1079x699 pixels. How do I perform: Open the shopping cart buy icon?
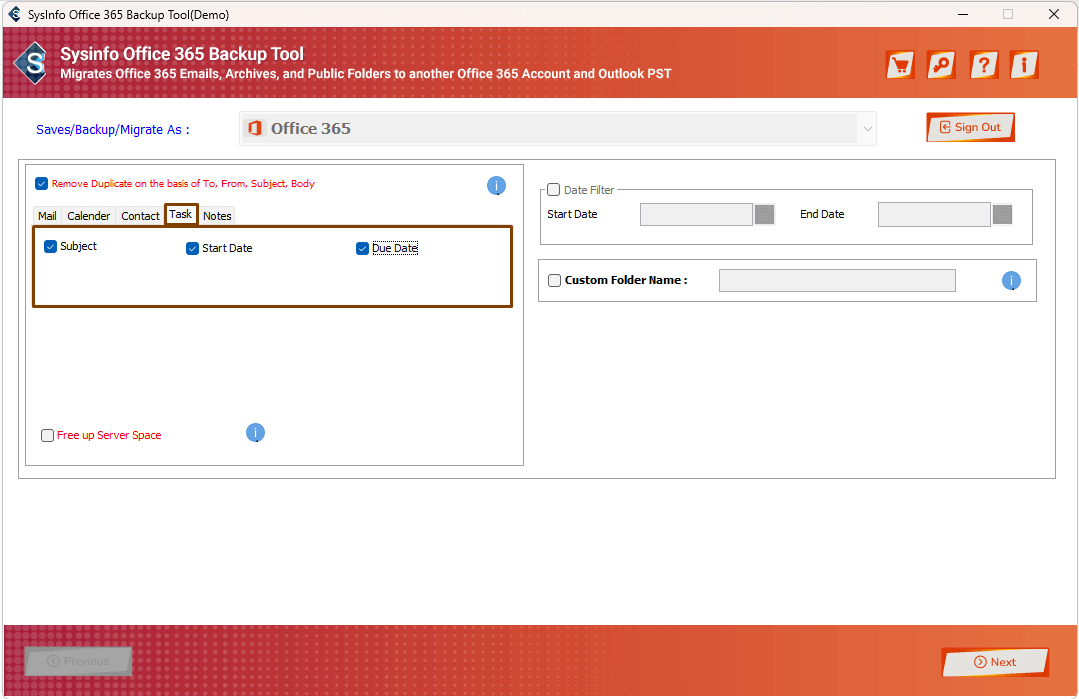coord(900,65)
